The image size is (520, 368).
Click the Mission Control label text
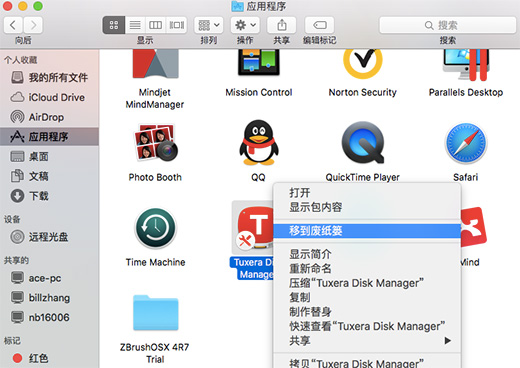click(259, 92)
